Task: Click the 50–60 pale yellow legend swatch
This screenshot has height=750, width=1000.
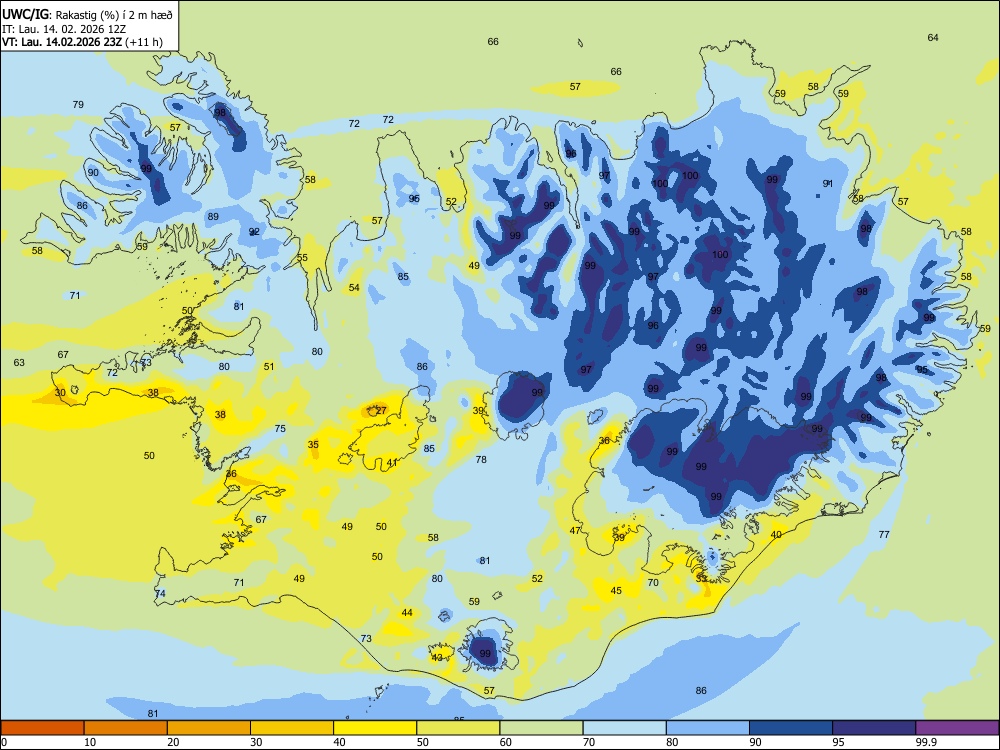Action: pyautogui.click(x=458, y=728)
